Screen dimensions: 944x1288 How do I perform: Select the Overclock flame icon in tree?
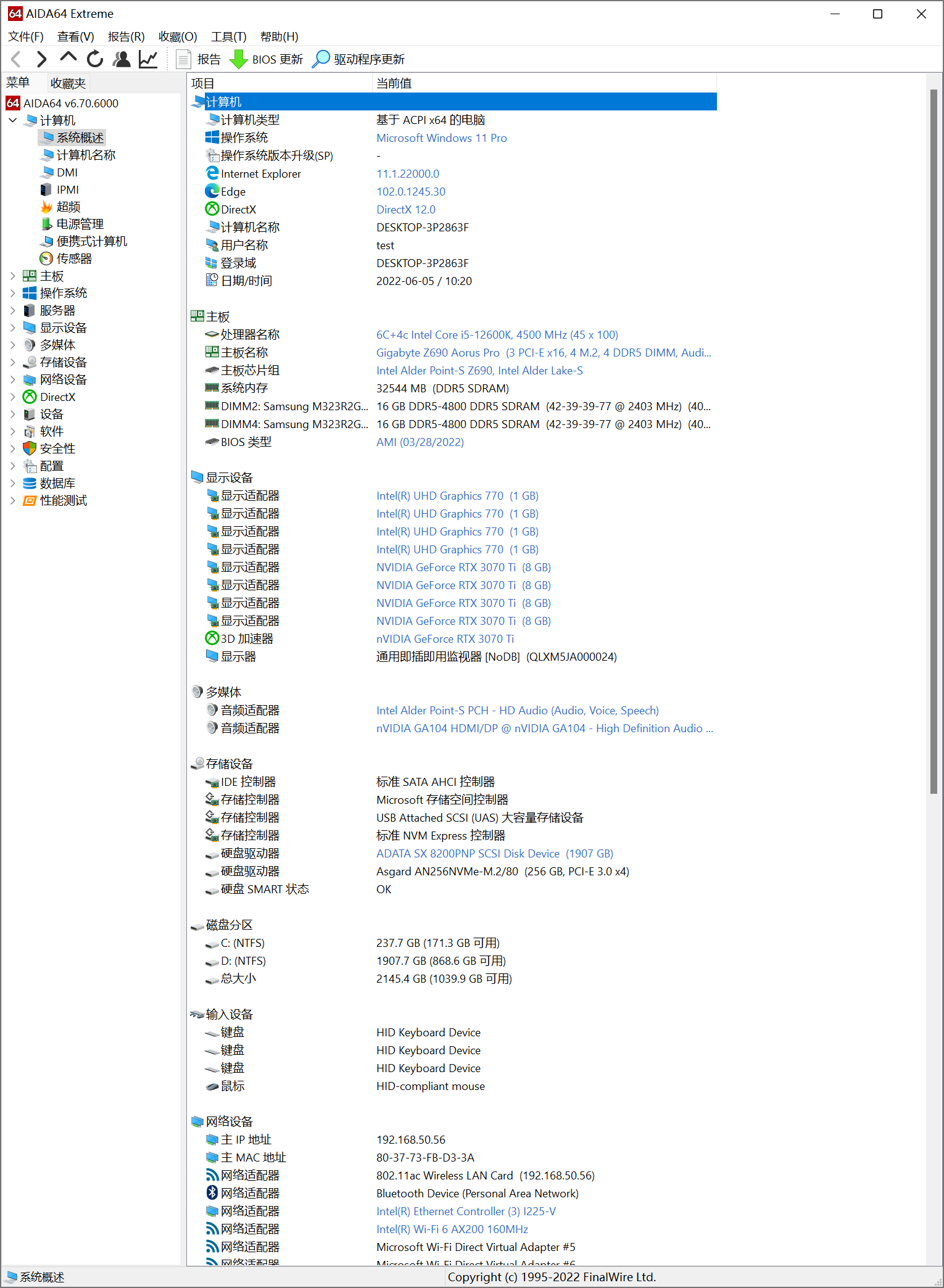point(46,207)
